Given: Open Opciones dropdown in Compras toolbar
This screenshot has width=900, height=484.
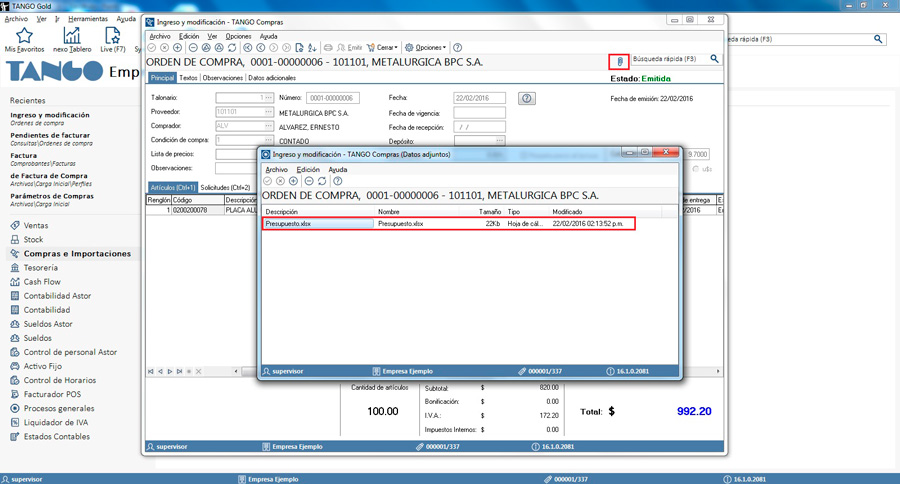Looking at the screenshot, I should (425, 48).
